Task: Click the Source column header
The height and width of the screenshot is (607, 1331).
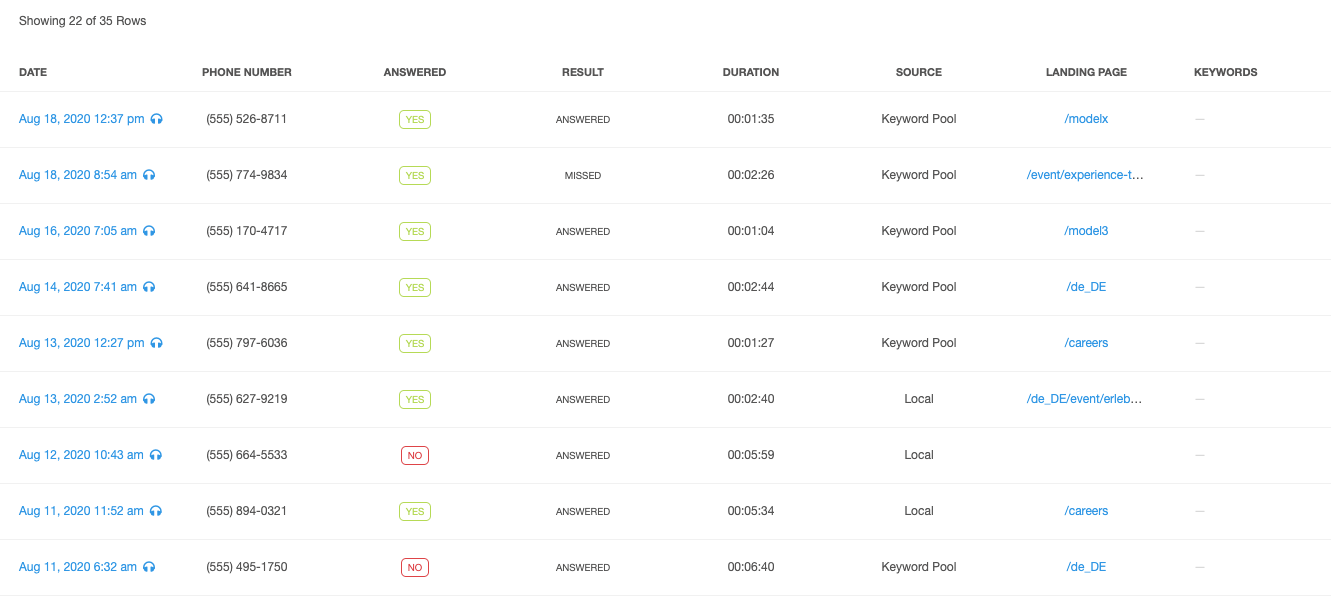Action: [x=919, y=72]
